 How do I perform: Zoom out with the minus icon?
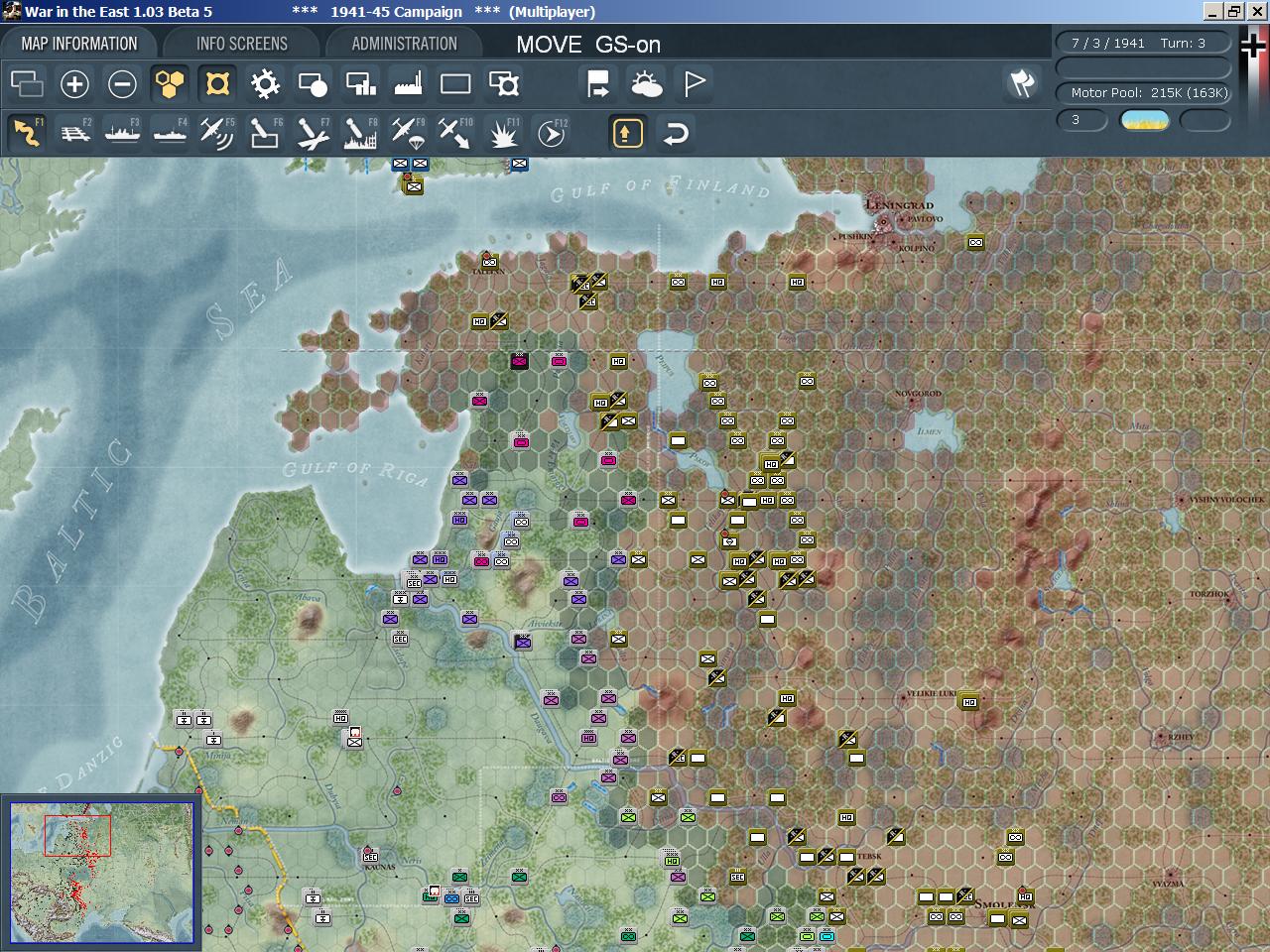(122, 84)
